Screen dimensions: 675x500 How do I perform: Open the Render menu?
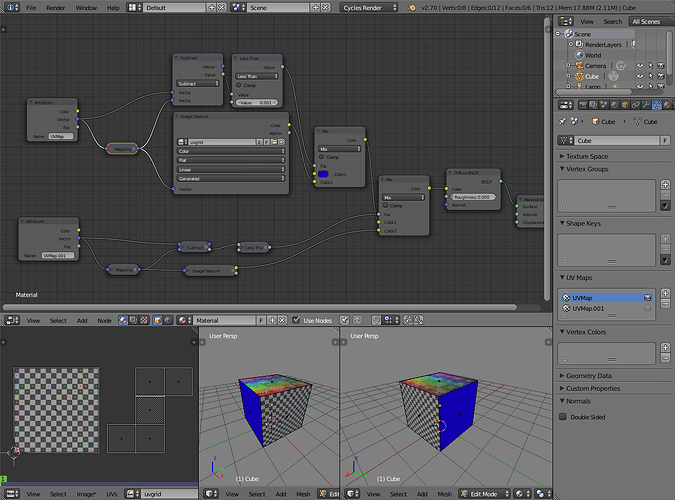(56, 7)
